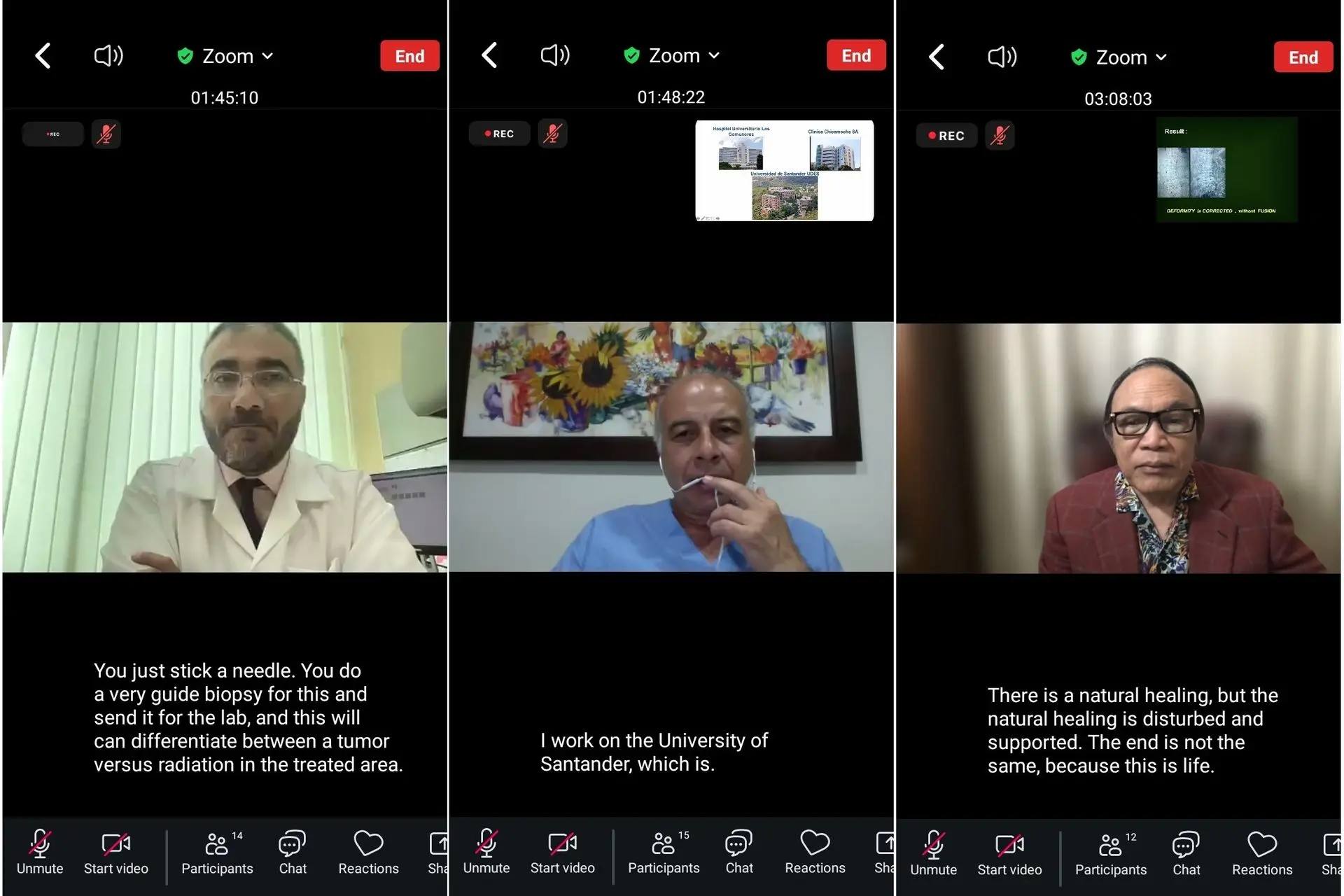Open Reactions in the 03:08:03 meeting

(1262, 854)
